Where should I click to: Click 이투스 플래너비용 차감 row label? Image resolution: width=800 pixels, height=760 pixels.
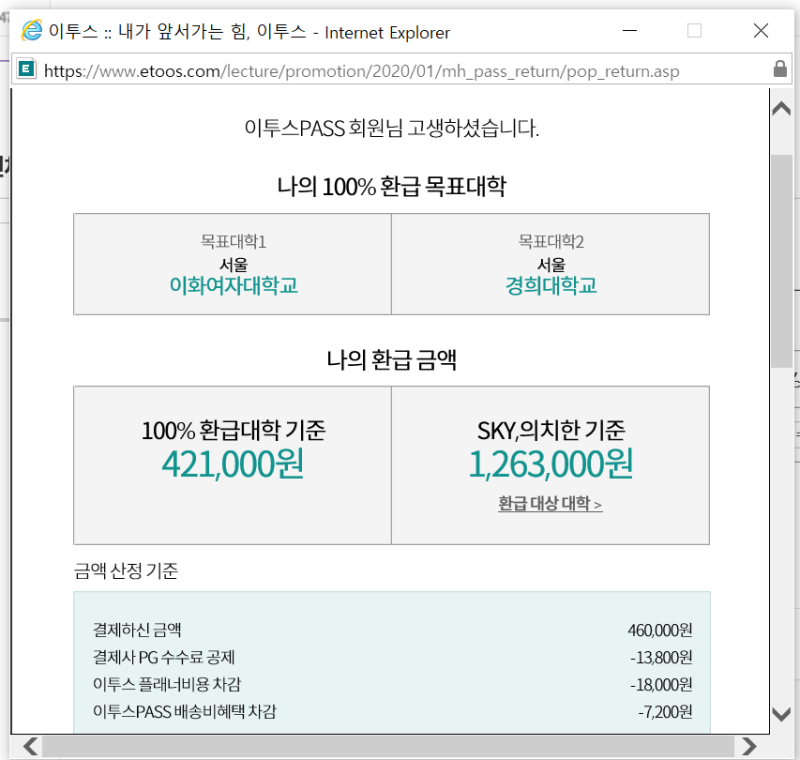tap(167, 684)
